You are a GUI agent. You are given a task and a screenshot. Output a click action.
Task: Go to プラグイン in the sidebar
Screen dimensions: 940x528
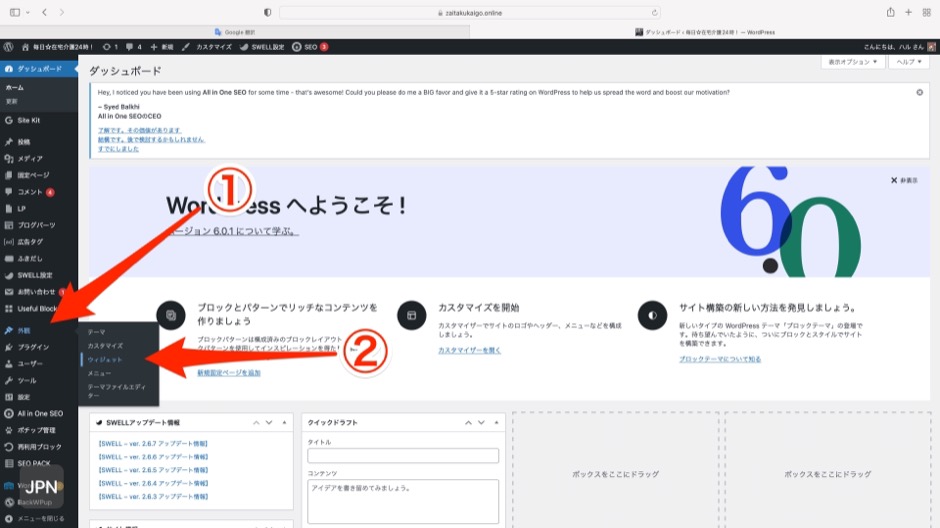point(33,347)
